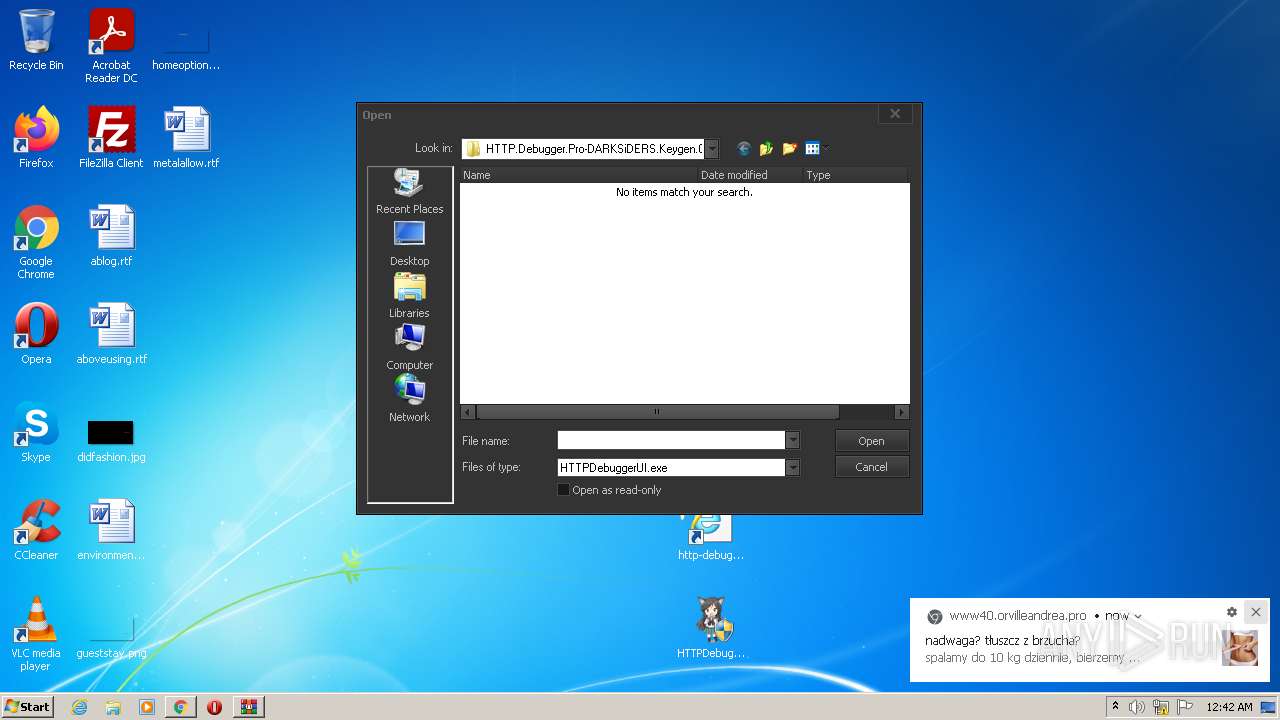
Task: Go back to last folder visited
Action: pos(744,149)
